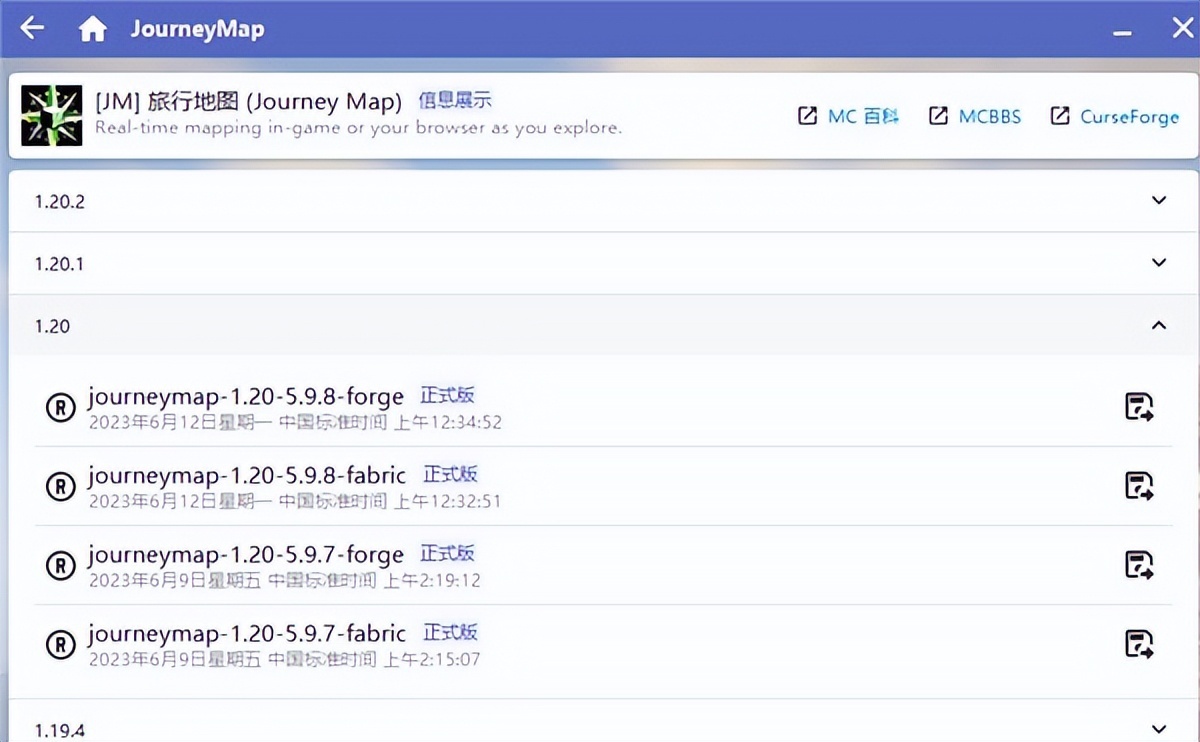Click release badge icon of journeymap-1.20-5.9.7-forge
Screen dimensions: 1200x742
(x=61, y=565)
